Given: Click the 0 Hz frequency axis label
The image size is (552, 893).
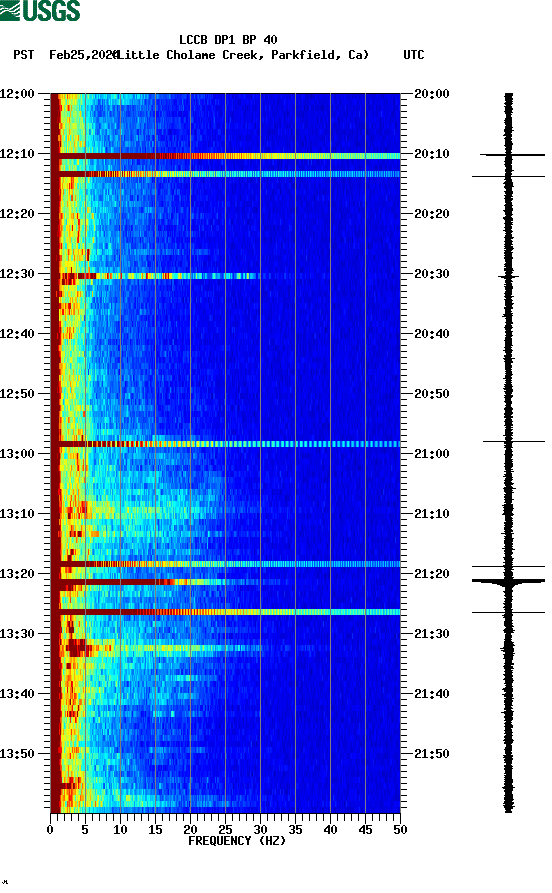Looking at the screenshot, I should tap(50, 830).
